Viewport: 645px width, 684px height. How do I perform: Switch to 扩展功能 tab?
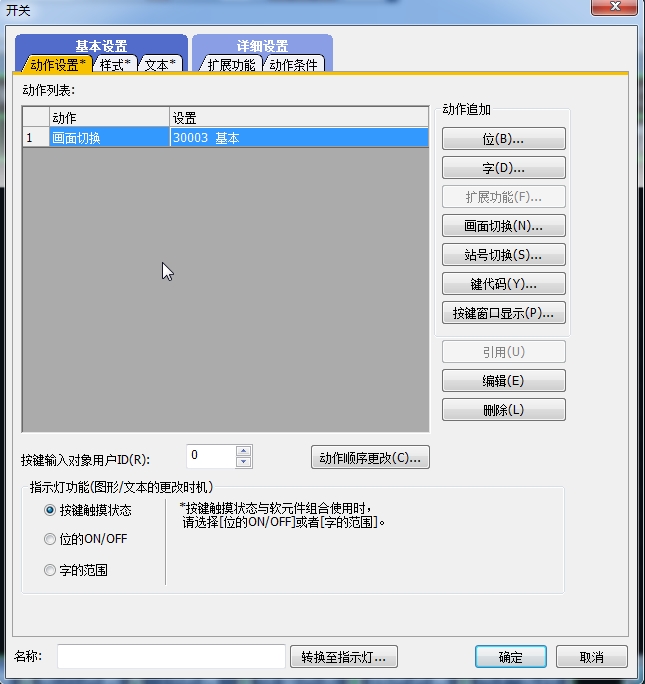231,65
